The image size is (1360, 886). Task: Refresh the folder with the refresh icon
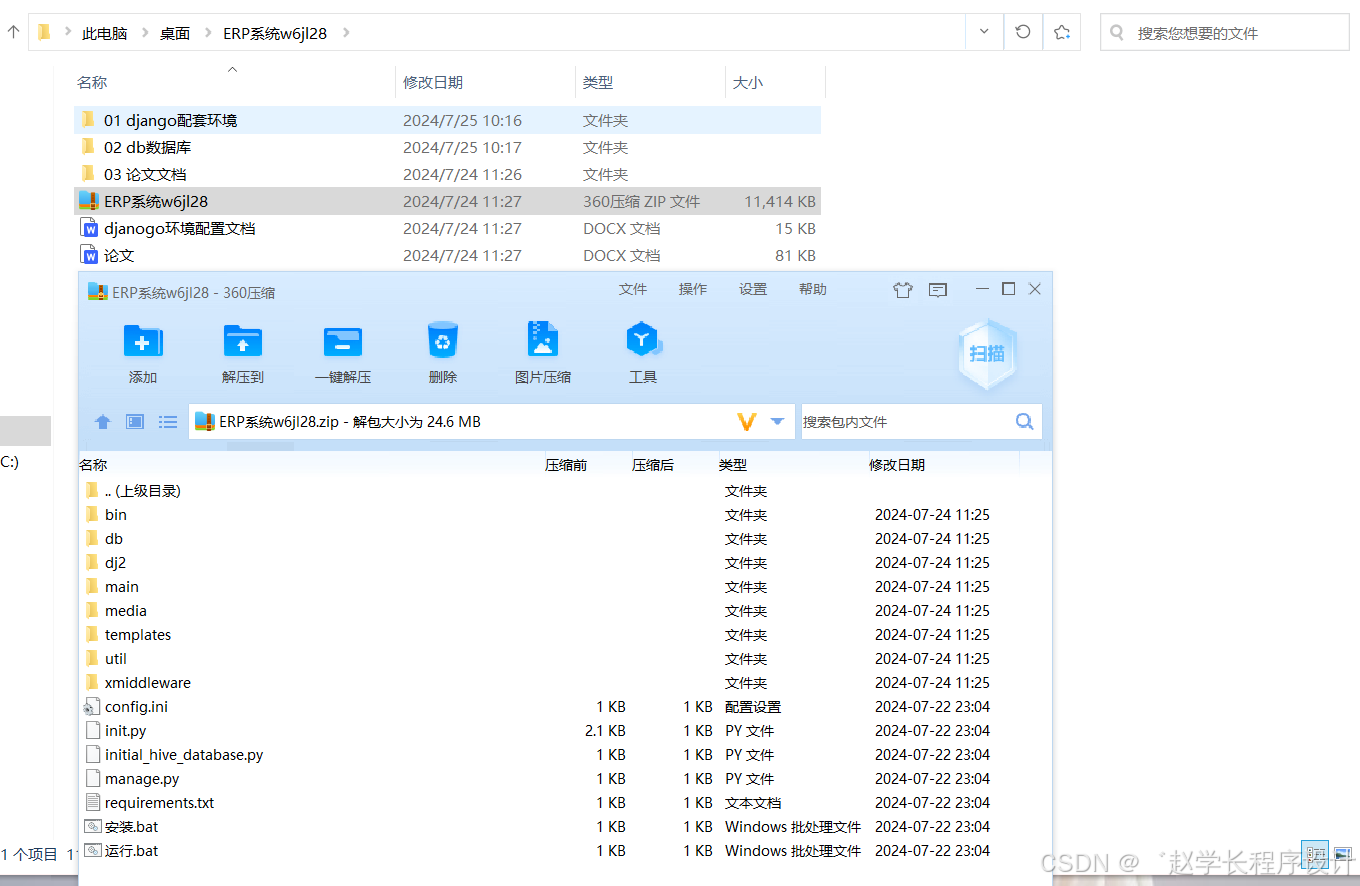pyautogui.click(x=1021, y=31)
